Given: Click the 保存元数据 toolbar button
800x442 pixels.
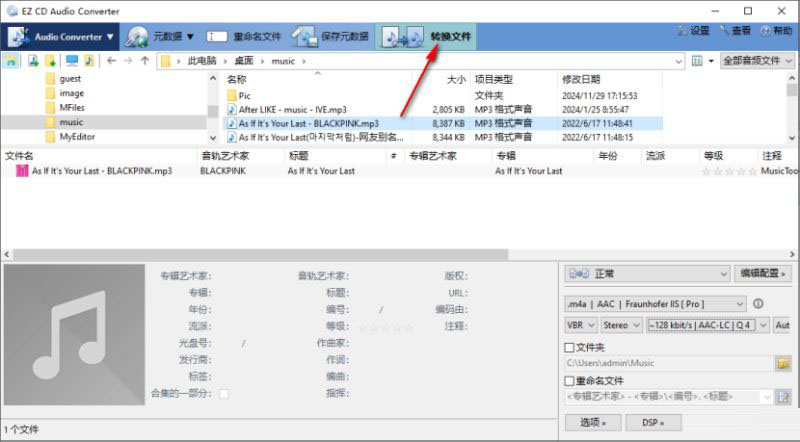Looking at the screenshot, I should pos(331,37).
